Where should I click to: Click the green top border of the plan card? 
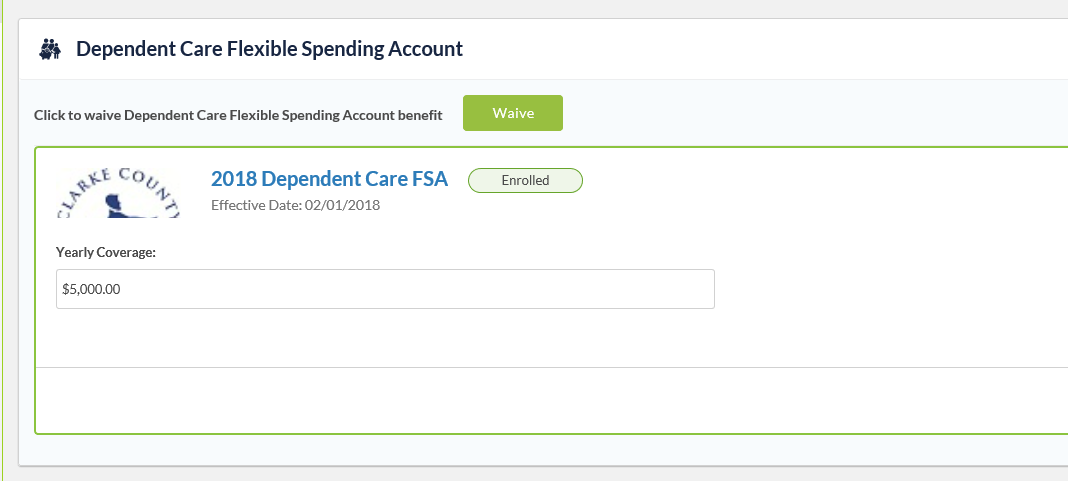(x=552, y=147)
